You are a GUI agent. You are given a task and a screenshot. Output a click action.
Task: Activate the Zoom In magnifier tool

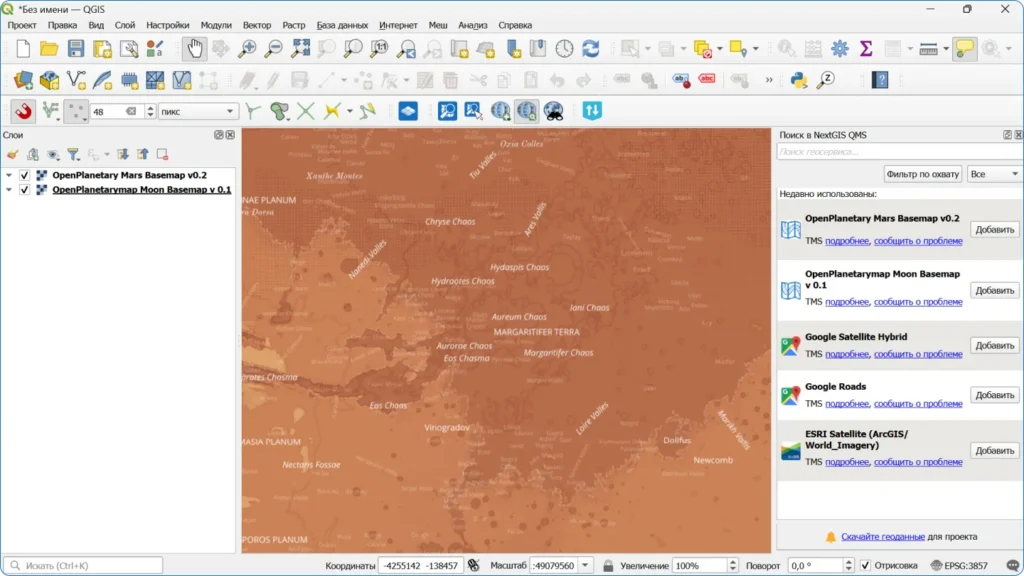[248, 49]
